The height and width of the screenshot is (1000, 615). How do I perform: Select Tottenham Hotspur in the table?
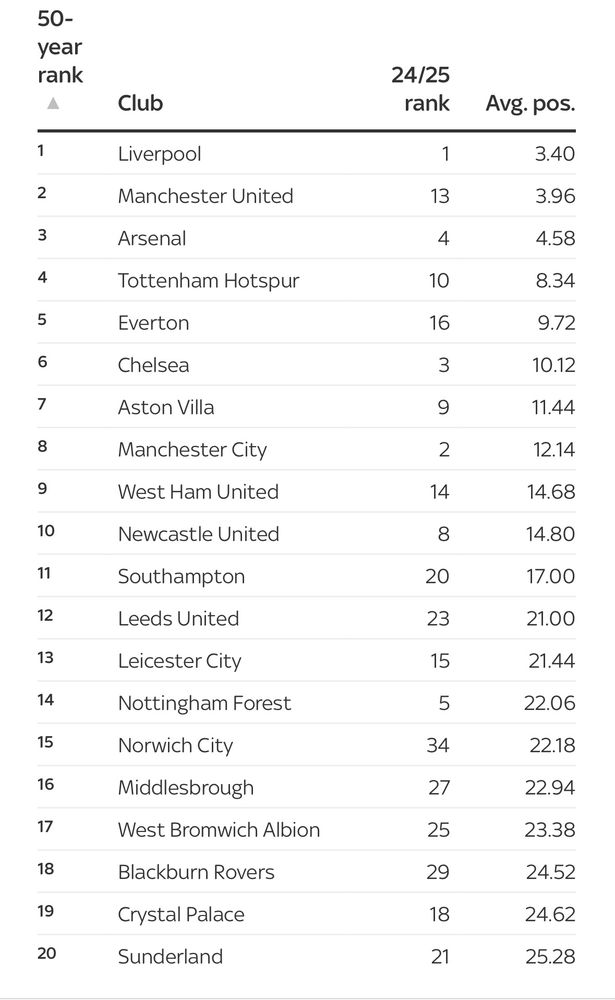pyautogui.click(x=209, y=281)
